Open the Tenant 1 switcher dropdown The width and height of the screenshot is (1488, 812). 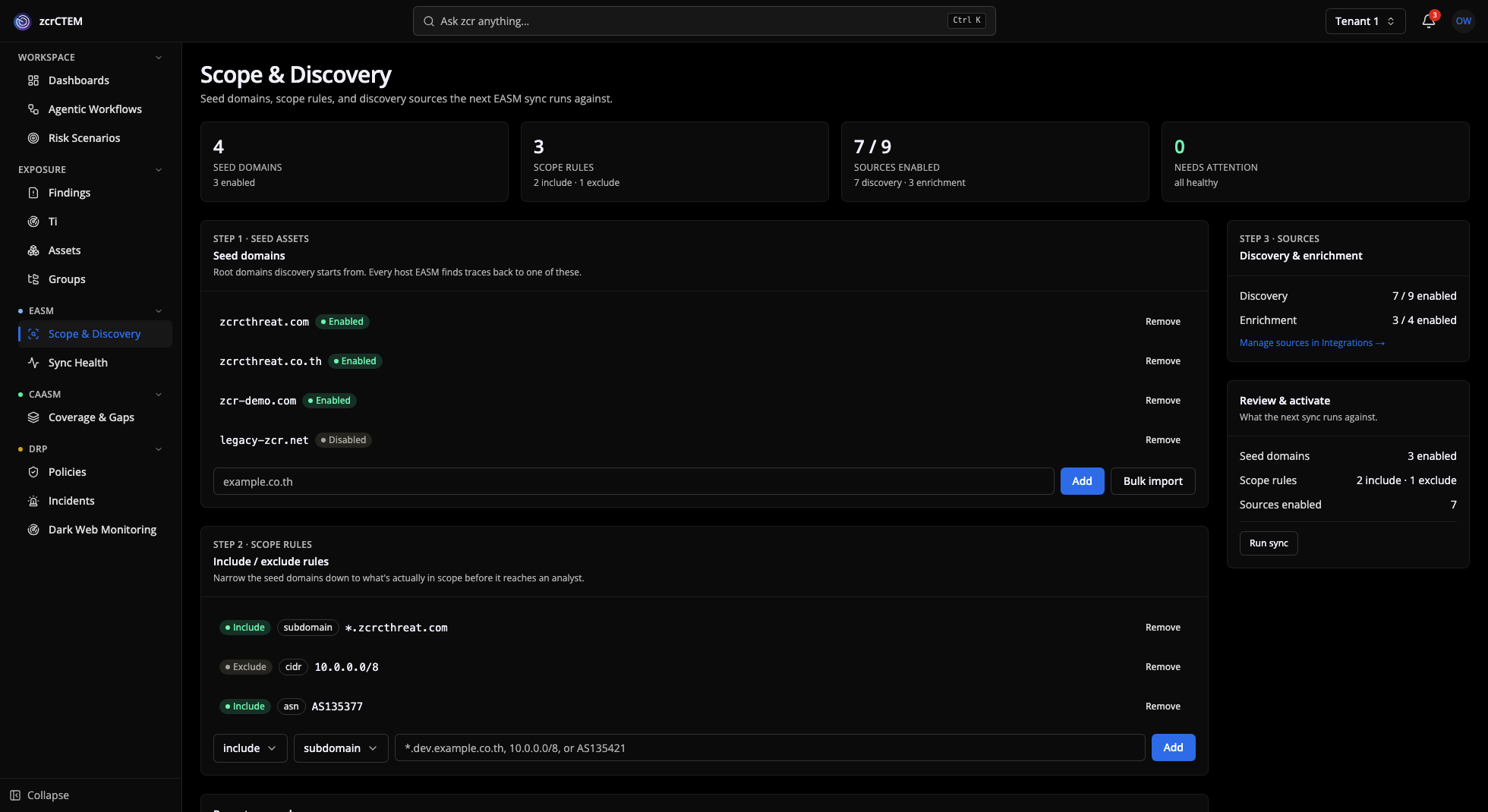[x=1365, y=21]
